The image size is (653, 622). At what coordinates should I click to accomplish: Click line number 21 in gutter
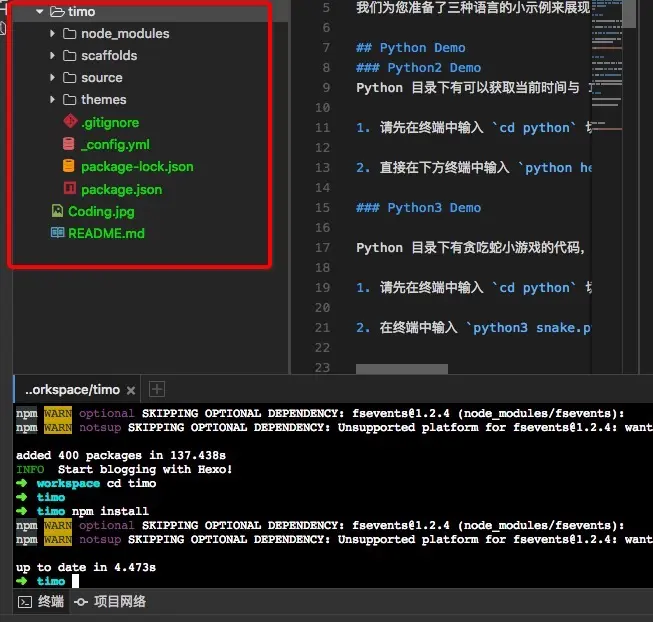322,327
